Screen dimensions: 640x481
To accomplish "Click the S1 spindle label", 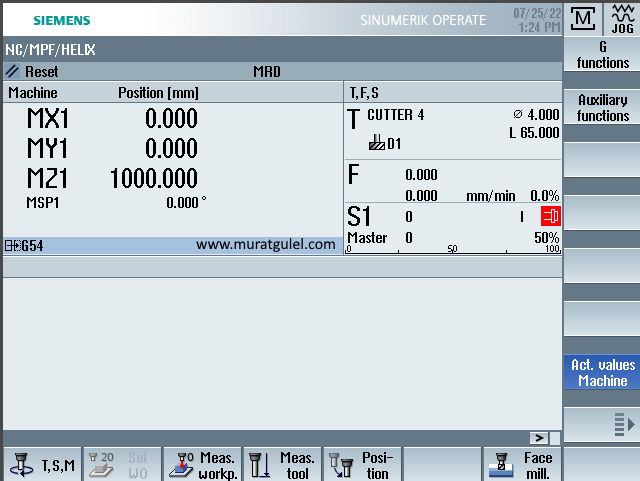I will pos(359,216).
